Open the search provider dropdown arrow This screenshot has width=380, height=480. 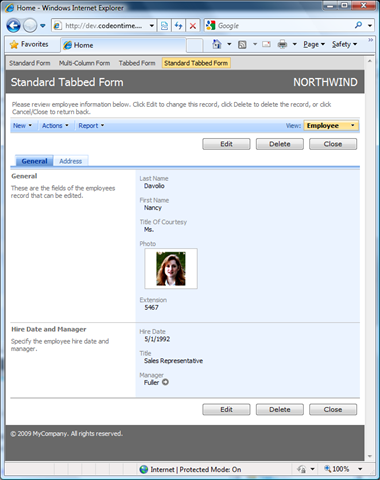pyautogui.click(x=370, y=26)
